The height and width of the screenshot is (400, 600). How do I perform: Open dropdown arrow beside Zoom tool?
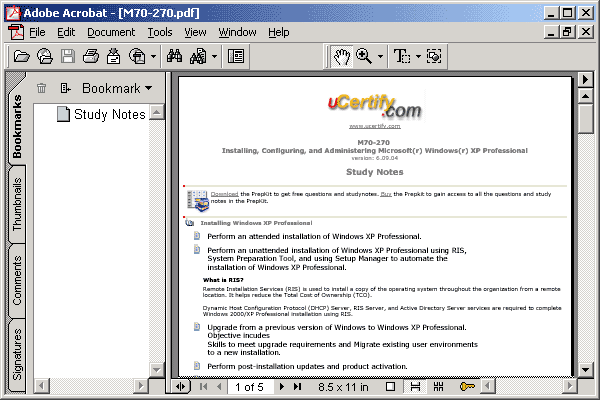coord(380,57)
